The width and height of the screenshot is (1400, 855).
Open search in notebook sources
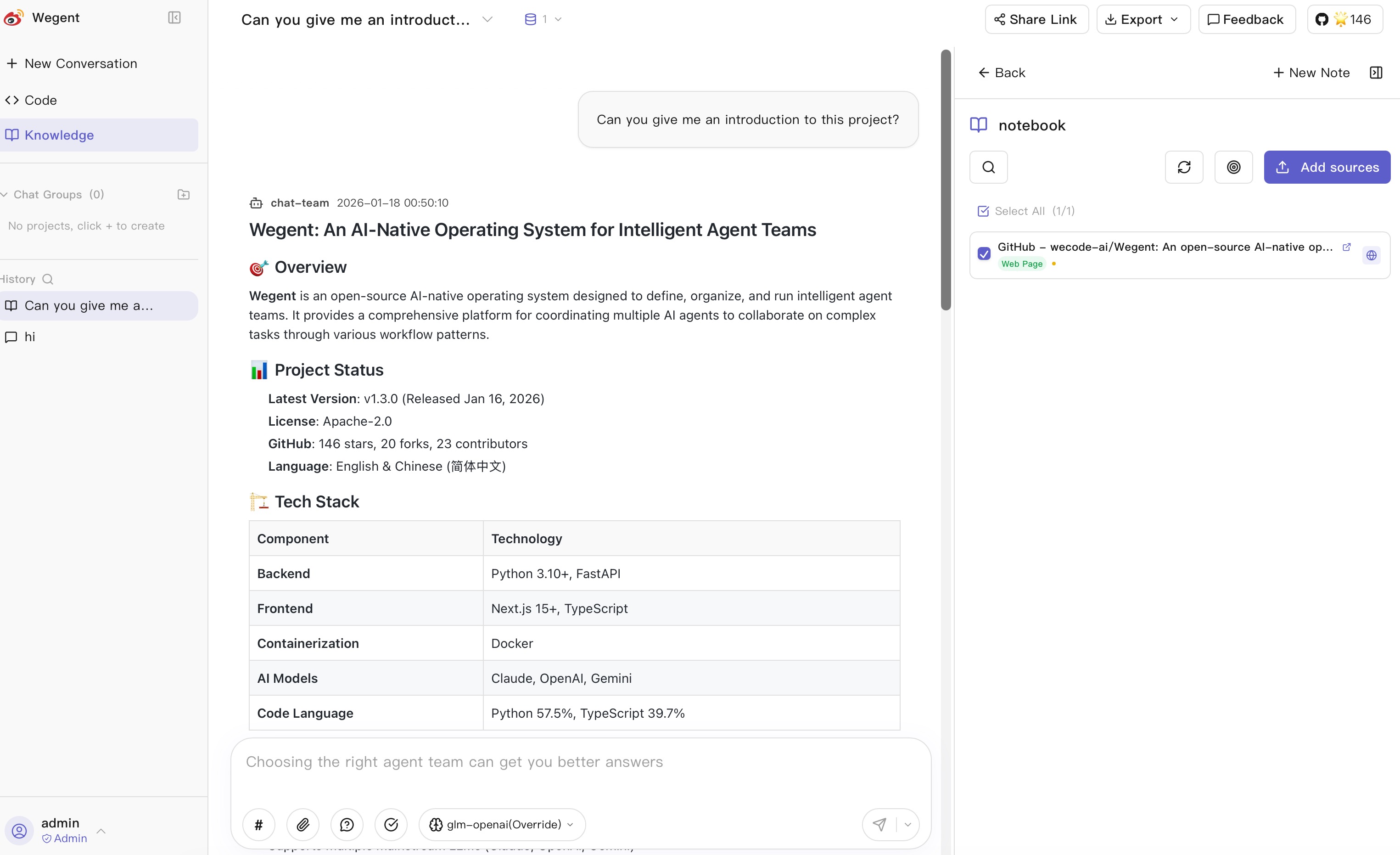coord(989,167)
